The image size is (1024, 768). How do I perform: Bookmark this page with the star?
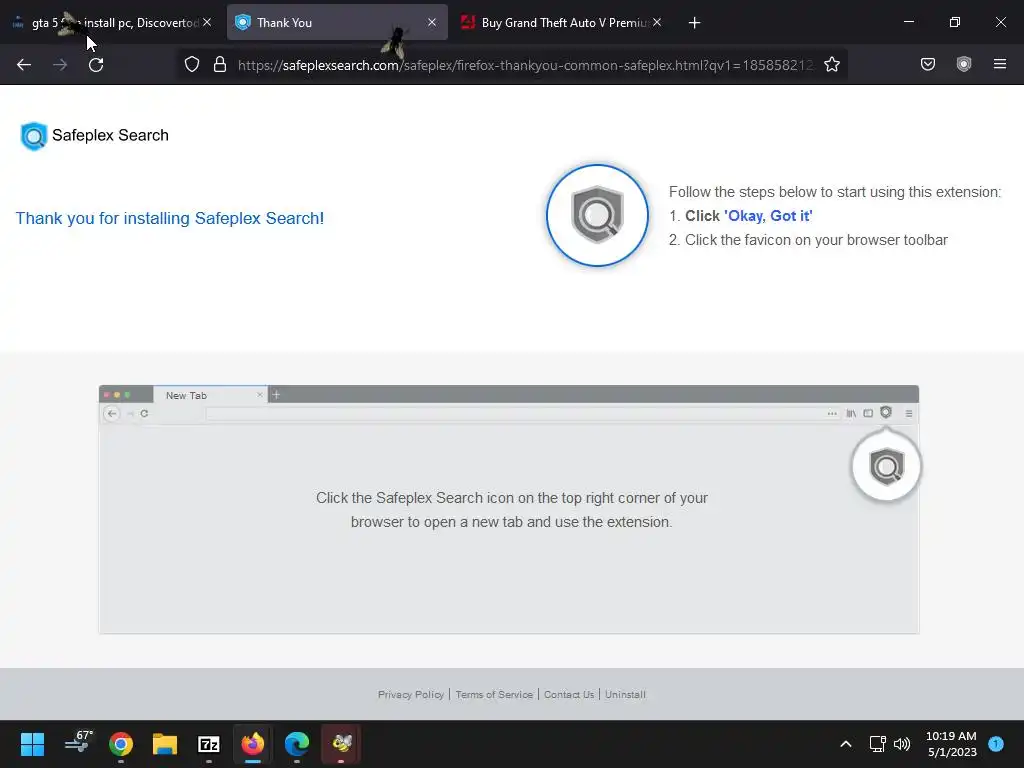tap(831, 65)
